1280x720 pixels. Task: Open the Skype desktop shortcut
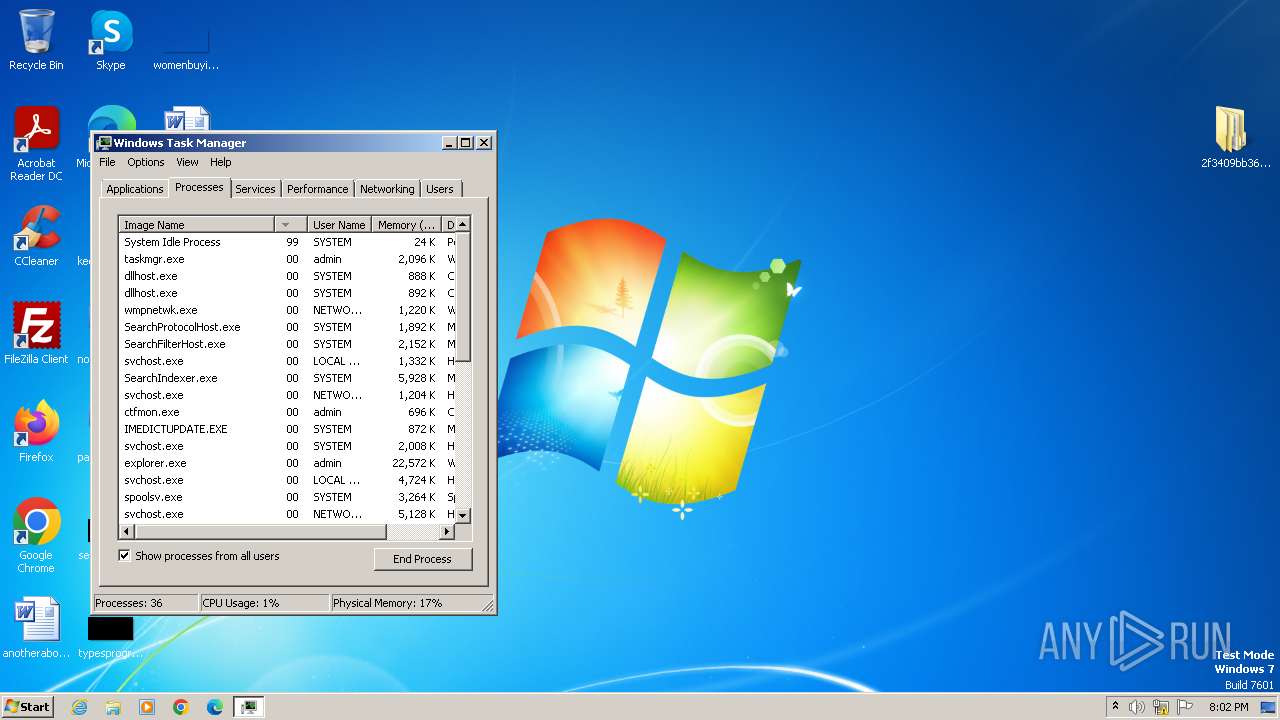click(x=111, y=40)
